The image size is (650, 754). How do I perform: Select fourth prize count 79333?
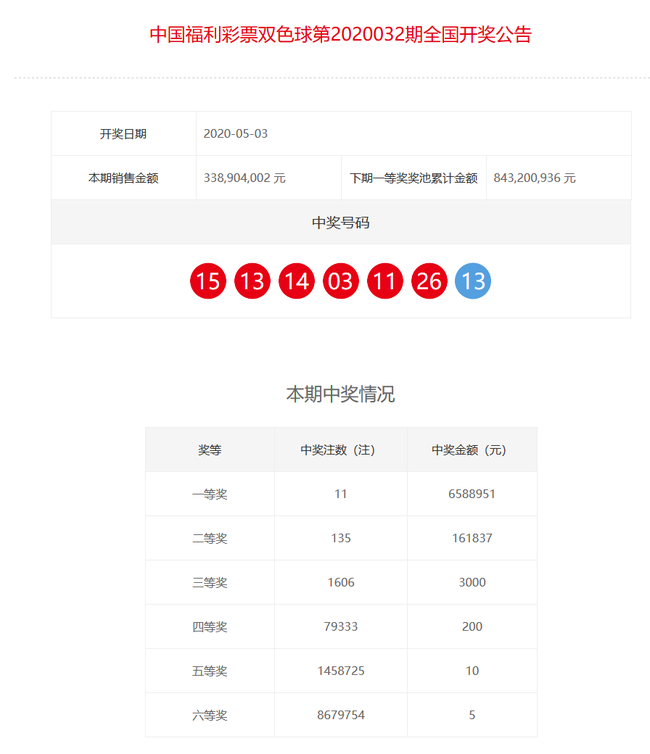point(341,627)
